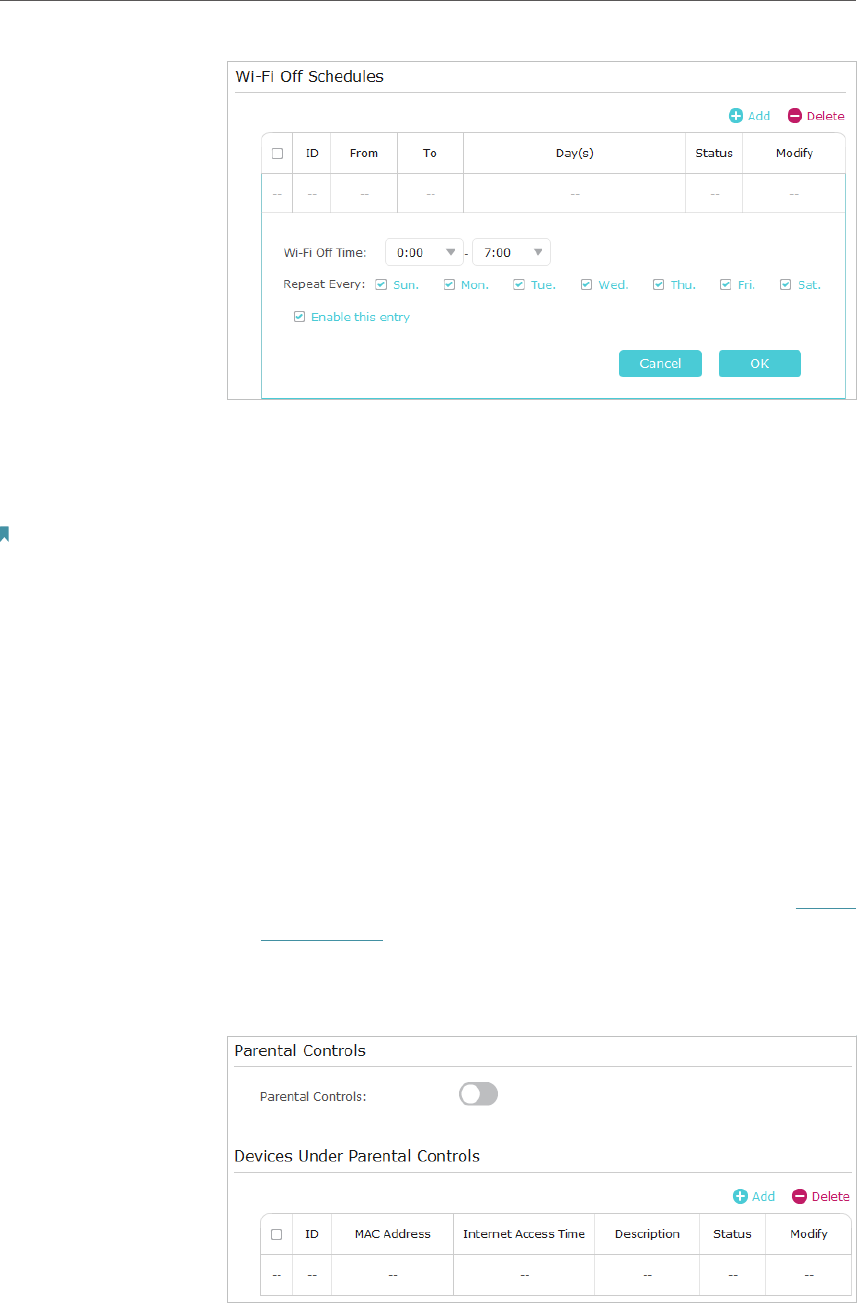This screenshot has height=1303, width=857.
Task: Uncheck the Thu. repeat checkbox
Action: (x=659, y=285)
